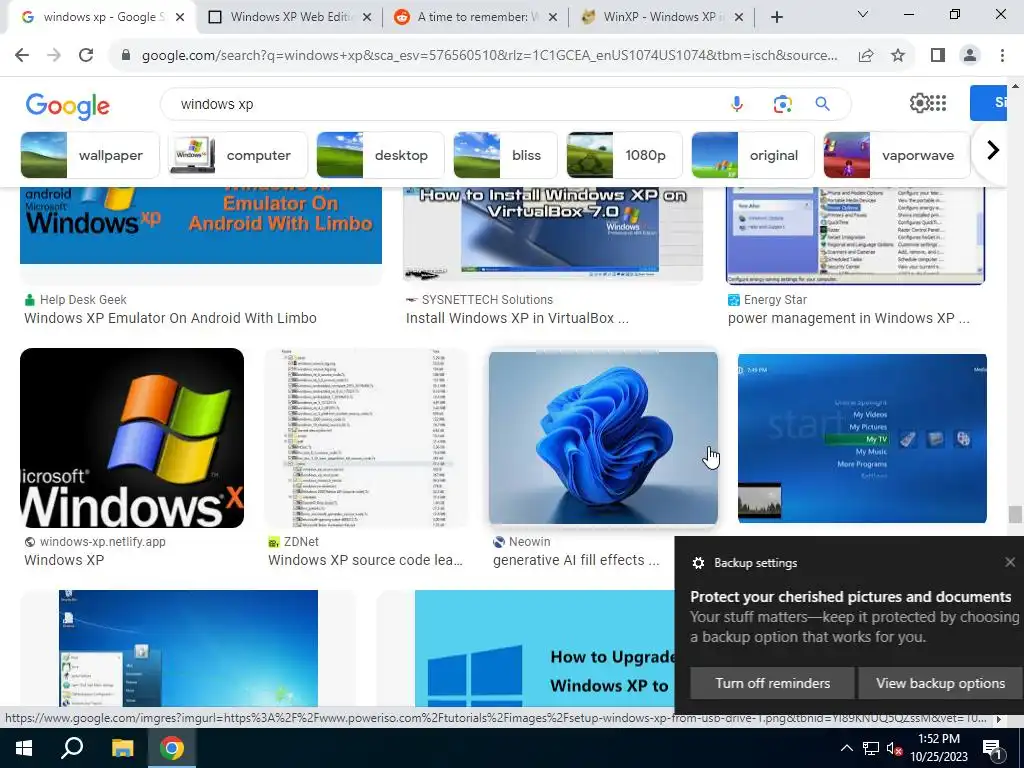The height and width of the screenshot is (768, 1024).
Task: Filter results by the wallpaper chip
Action: (90, 155)
